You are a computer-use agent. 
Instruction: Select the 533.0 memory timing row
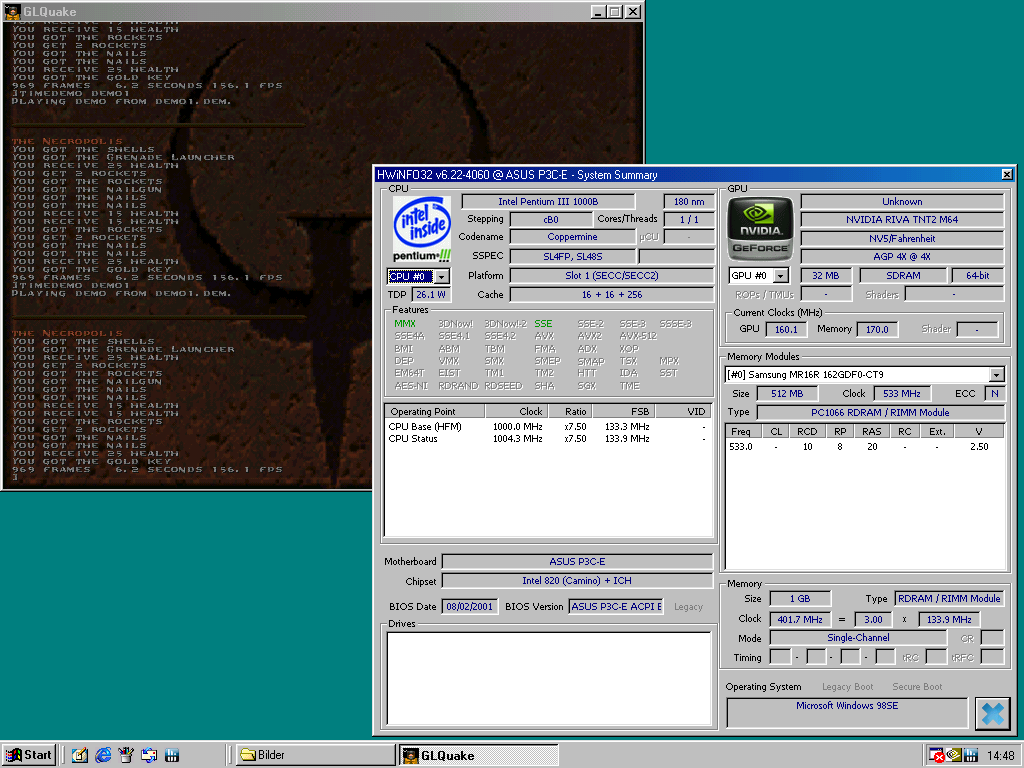coord(865,447)
